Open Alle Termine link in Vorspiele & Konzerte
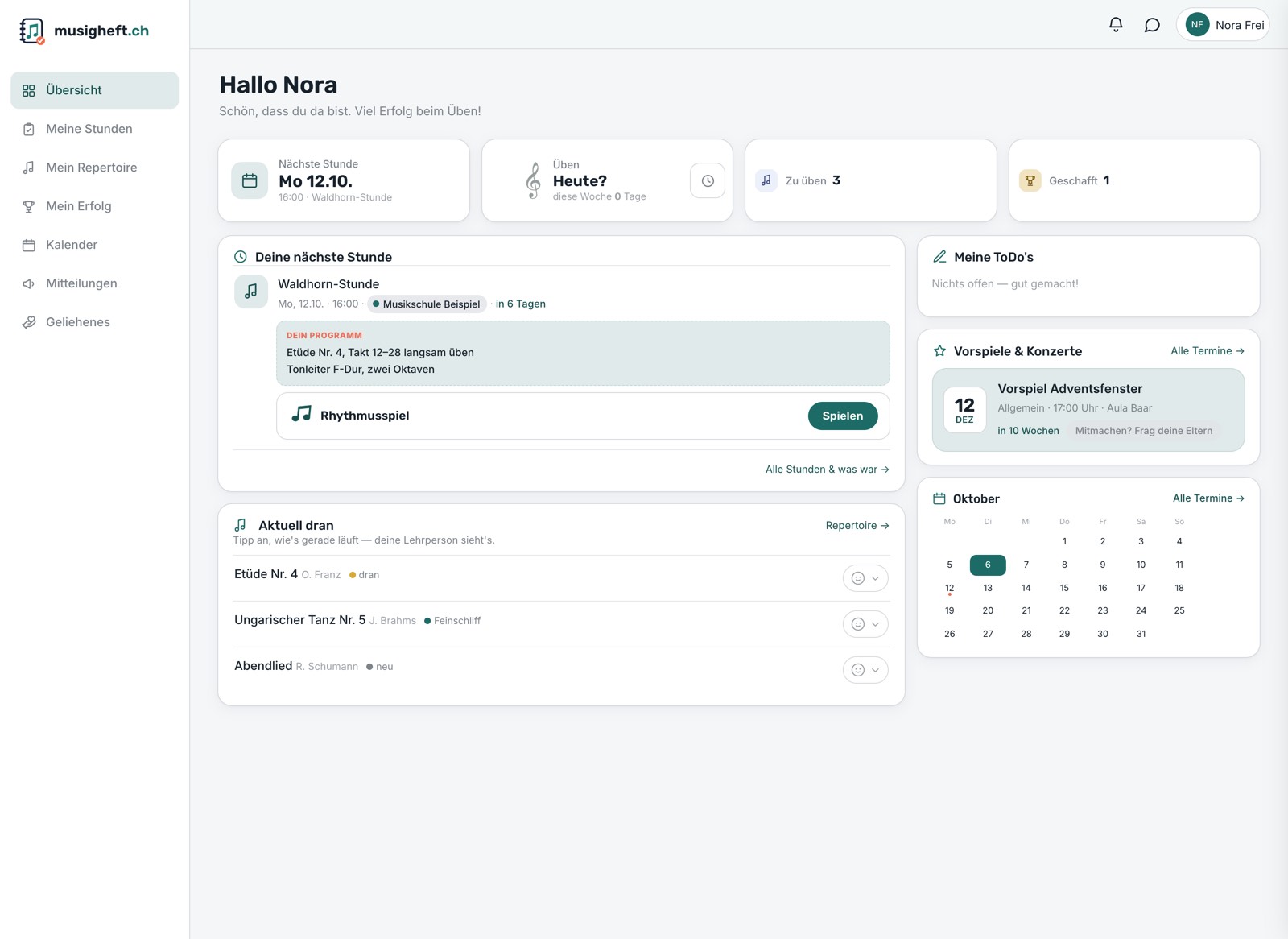The width and height of the screenshot is (1288, 939). click(x=1207, y=351)
